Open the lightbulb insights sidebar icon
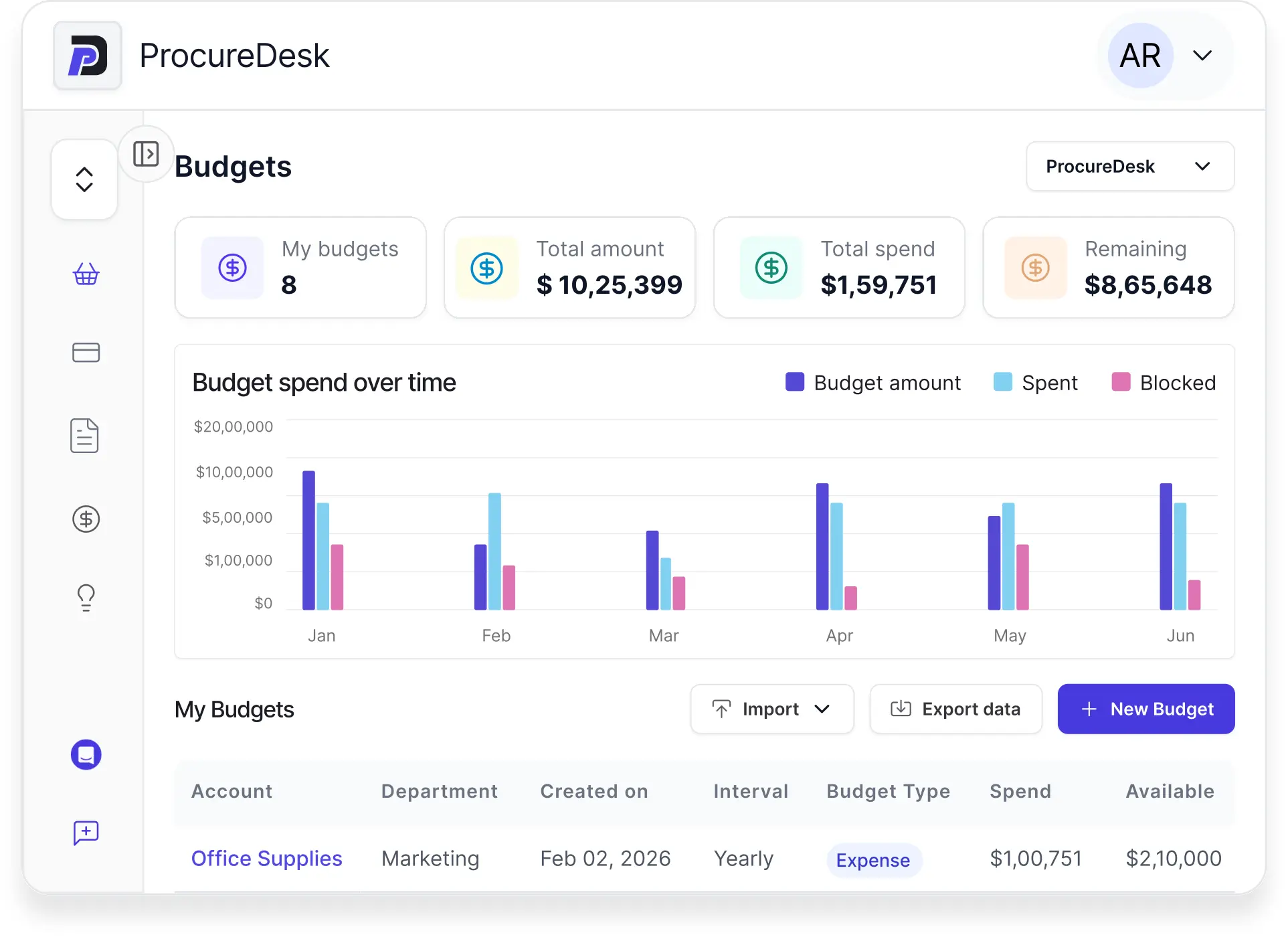 pyautogui.click(x=86, y=598)
